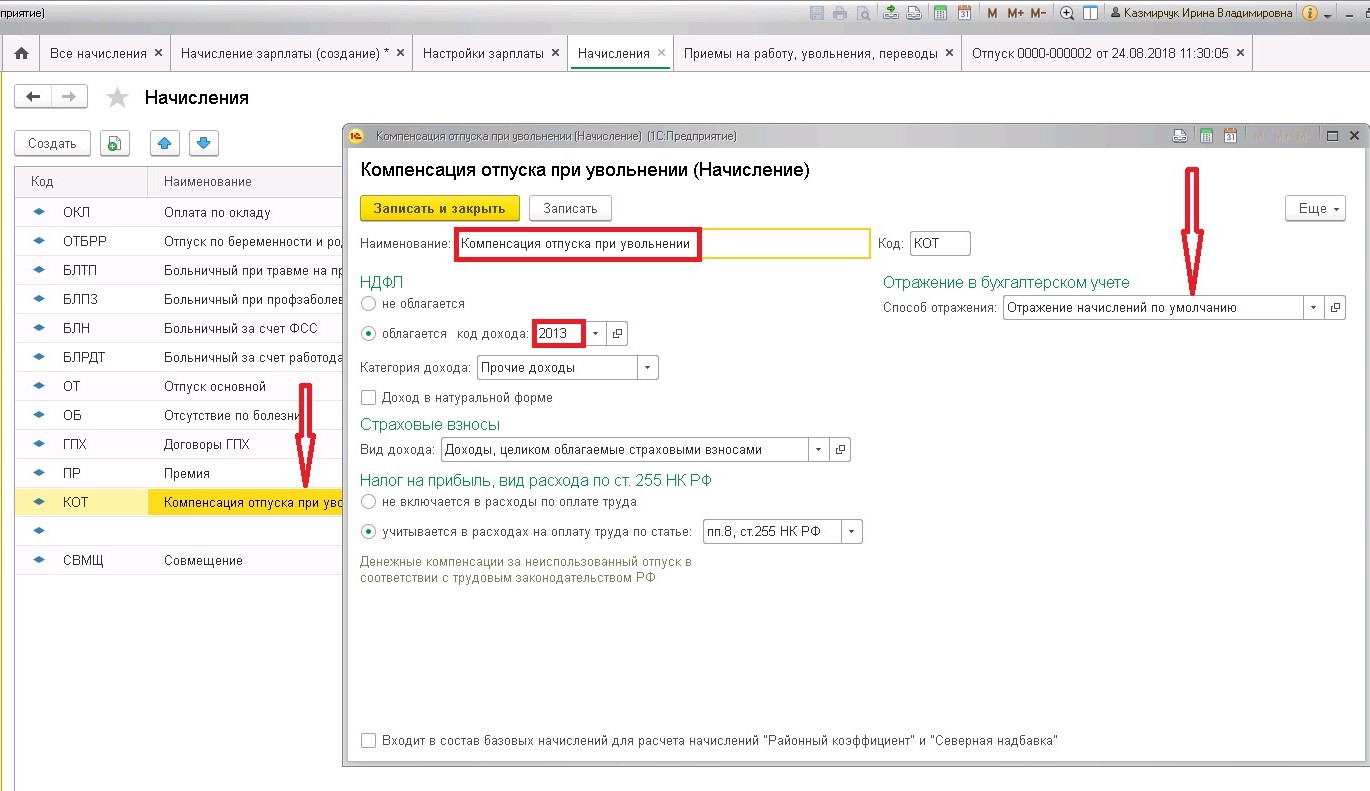This screenshot has width=1370, height=791.
Task: Select the Отпуск основной row
Action: 179,386
